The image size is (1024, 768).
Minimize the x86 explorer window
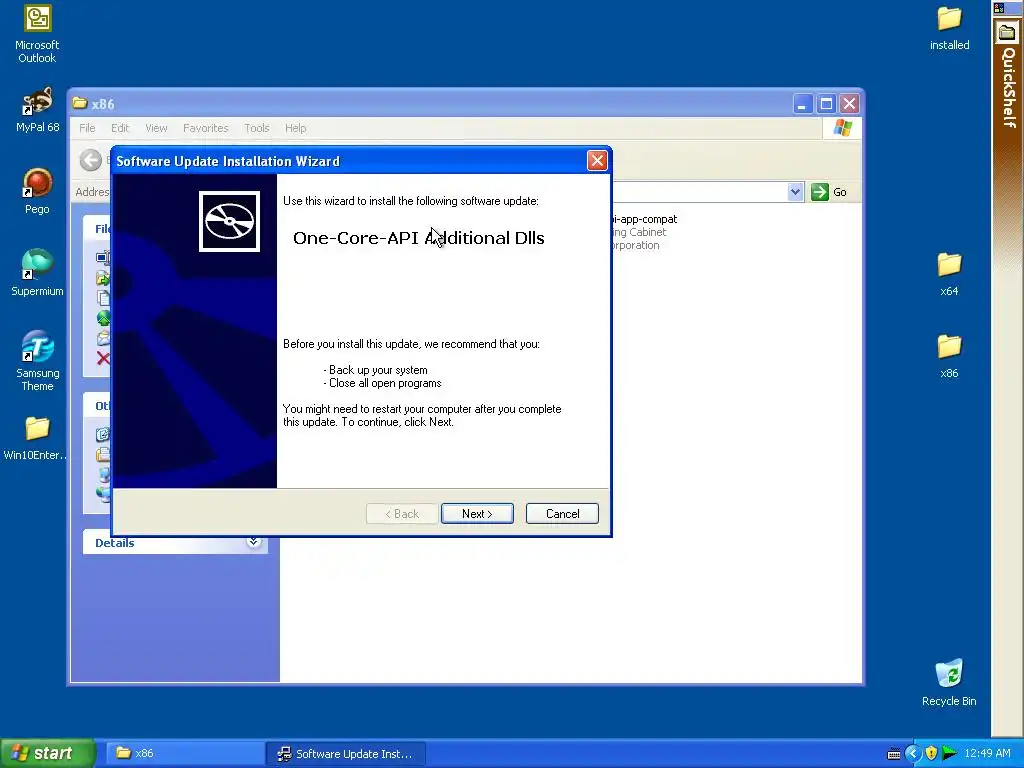click(803, 104)
